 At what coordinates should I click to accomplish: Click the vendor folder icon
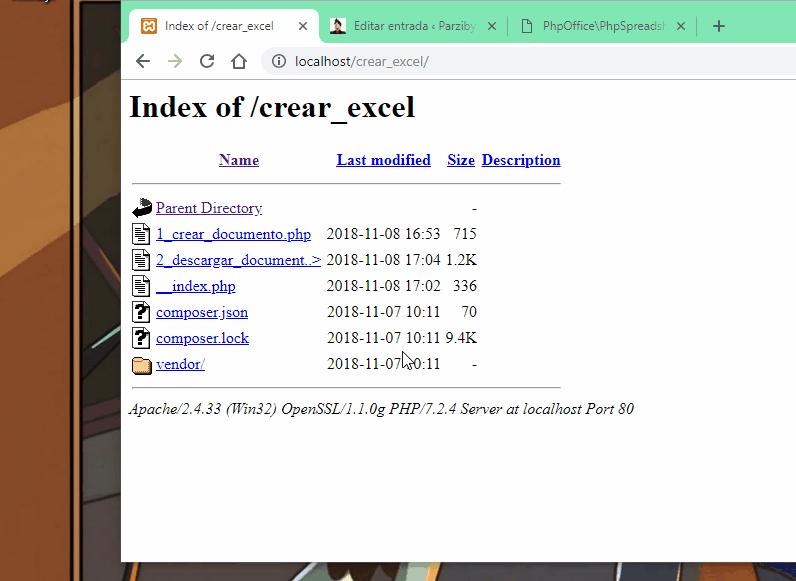tap(141, 365)
